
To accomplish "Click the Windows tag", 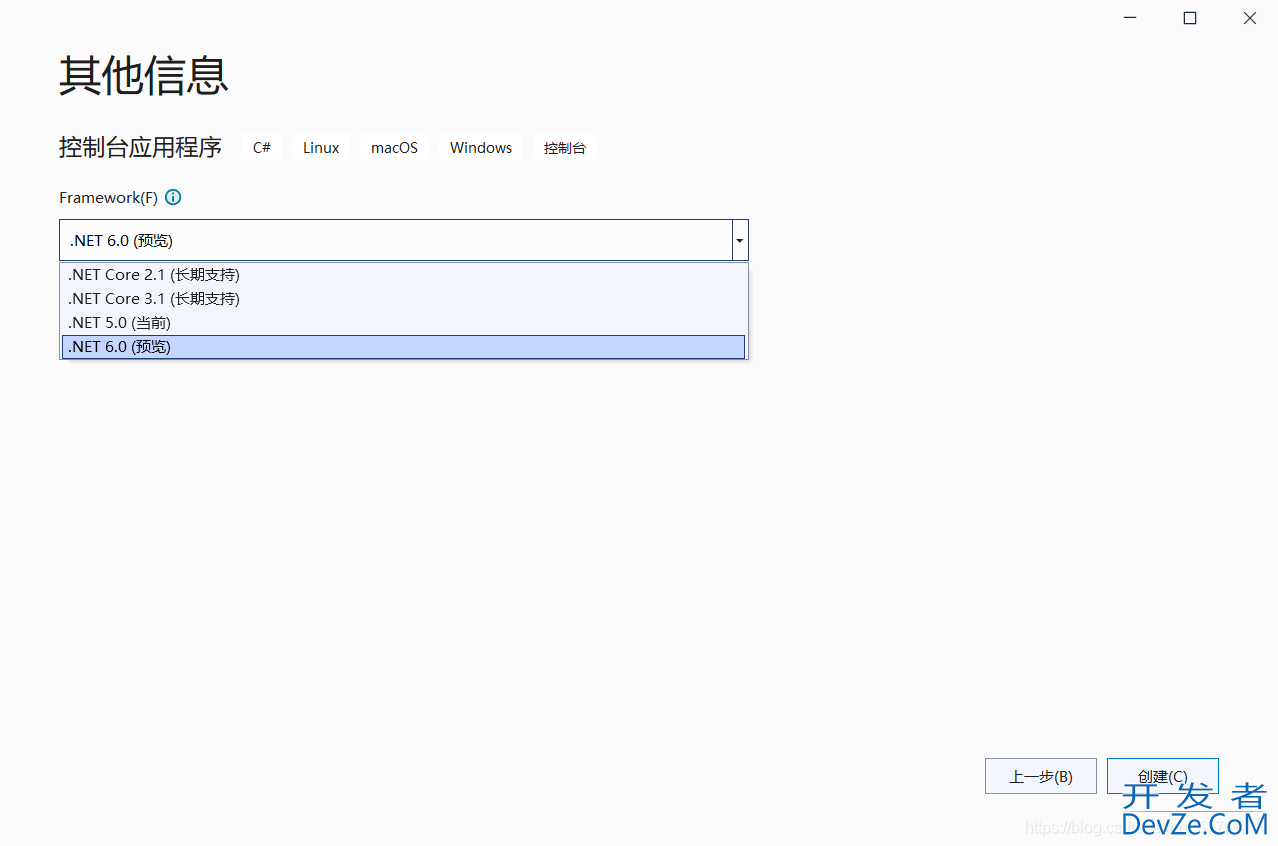I will (x=481, y=148).
